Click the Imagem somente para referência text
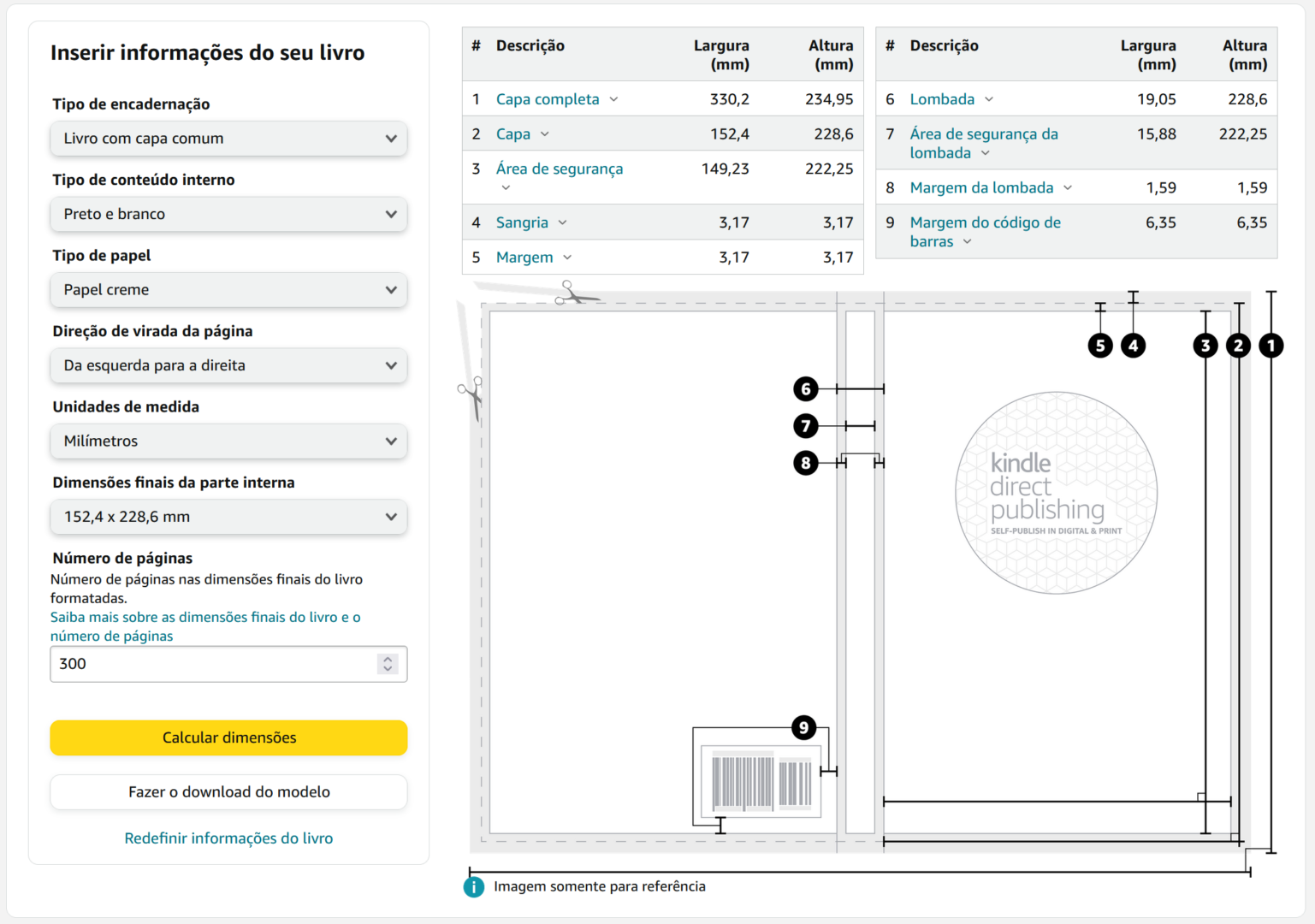This screenshot has height=924, width=1315. (600, 886)
